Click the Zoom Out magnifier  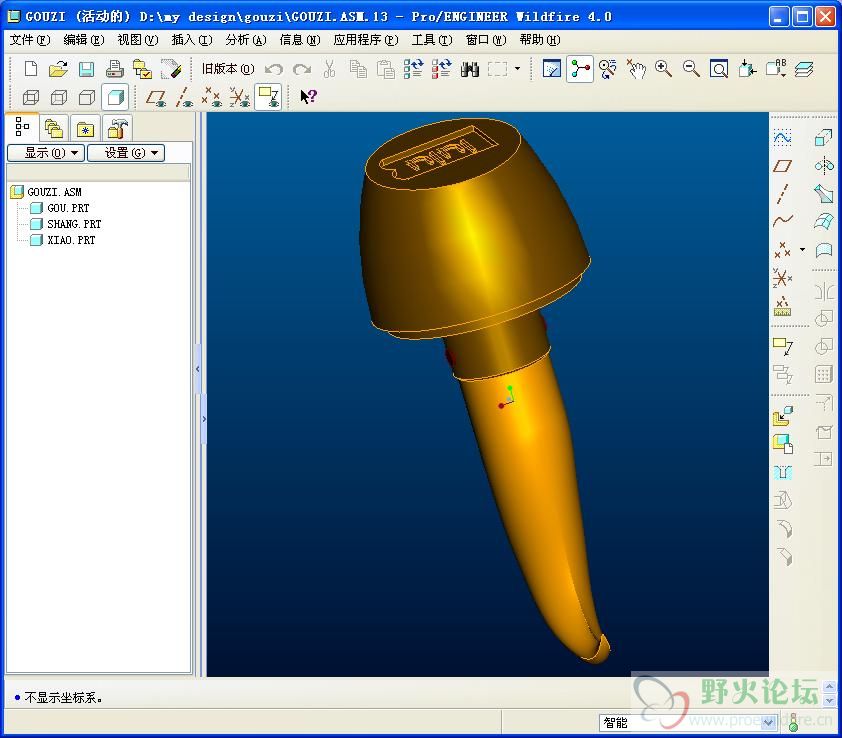691,69
